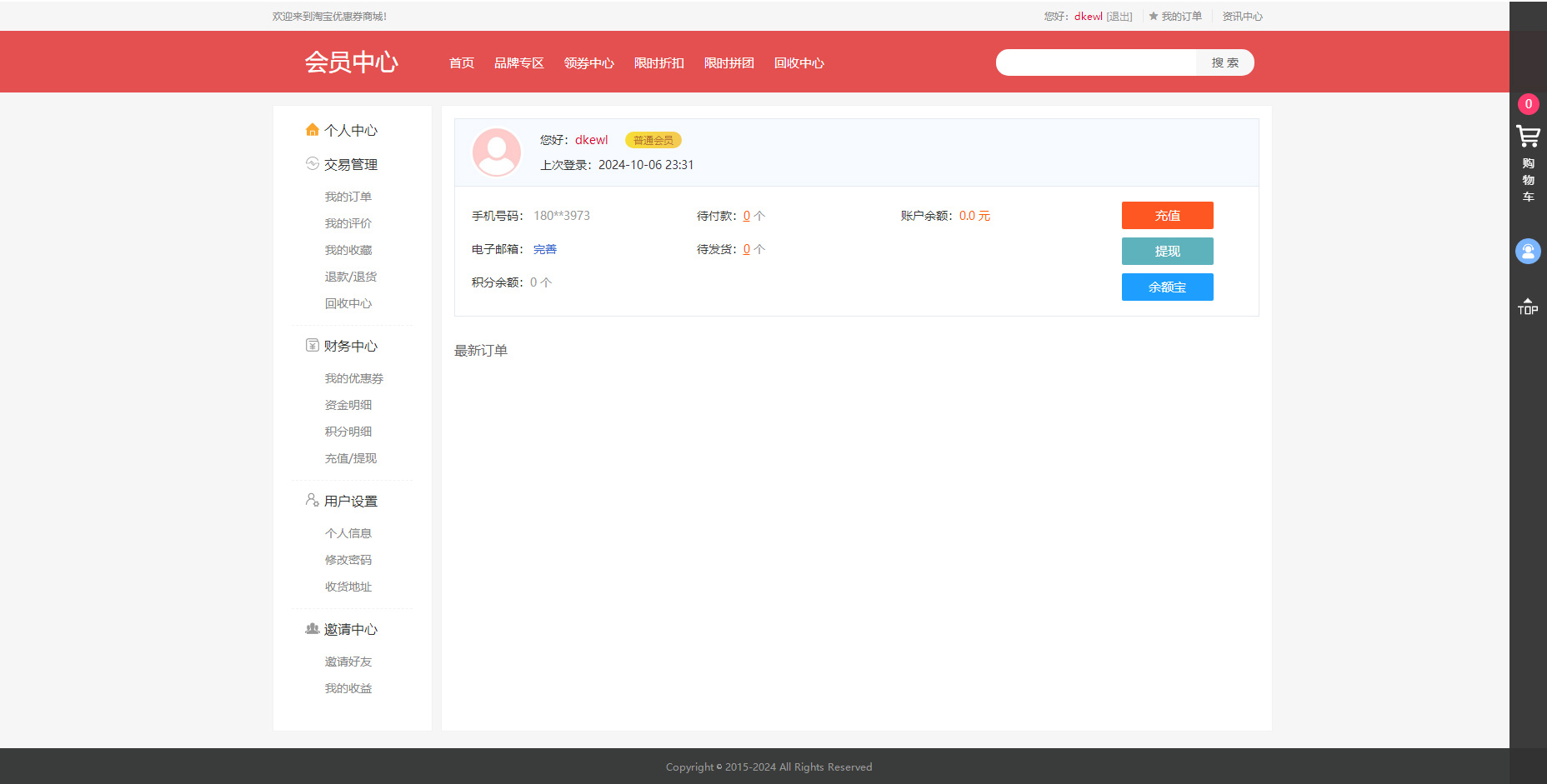Click the 用户设置 user settings icon
1547x784 pixels.
coord(312,500)
